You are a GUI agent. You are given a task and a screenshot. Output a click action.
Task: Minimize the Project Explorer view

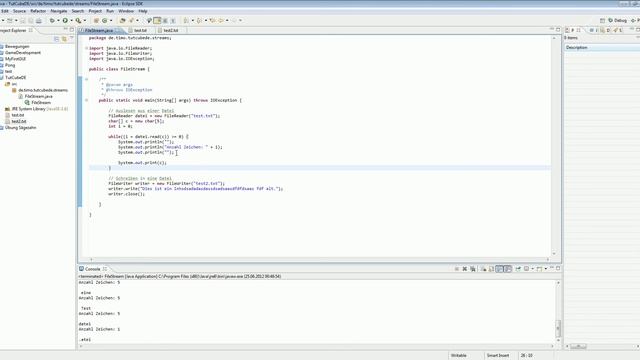[65, 30]
